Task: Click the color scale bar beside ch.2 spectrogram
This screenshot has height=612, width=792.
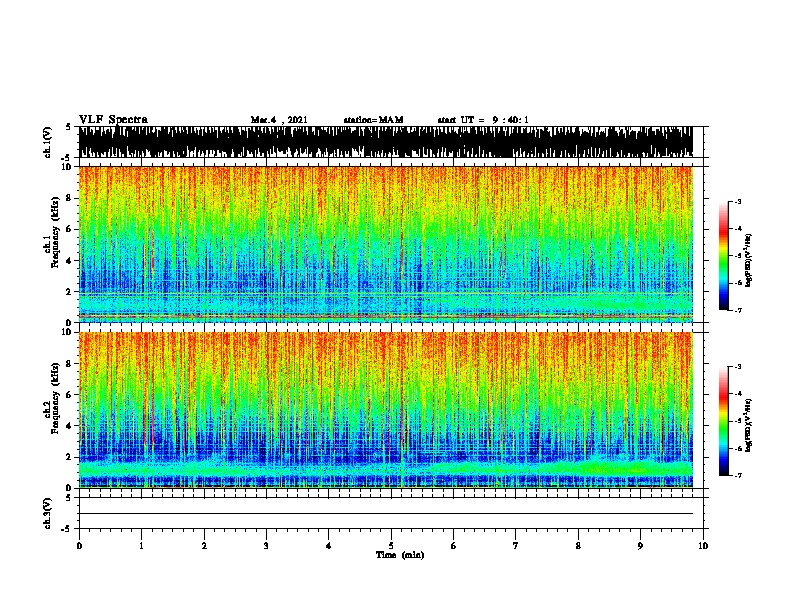Action: pos(723,421)
